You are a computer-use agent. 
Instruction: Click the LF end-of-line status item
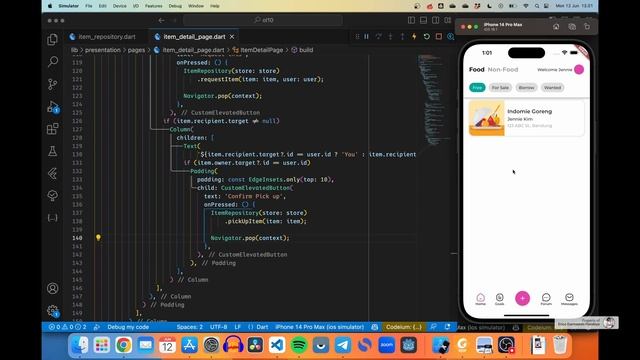238,327
